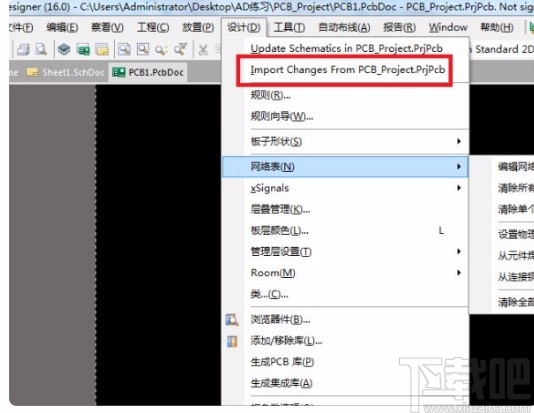Screen dimensions: 534x413
Task: Choose Update Schematics in PCB_Project.PrjPcb
Action: tap(345, 49)
